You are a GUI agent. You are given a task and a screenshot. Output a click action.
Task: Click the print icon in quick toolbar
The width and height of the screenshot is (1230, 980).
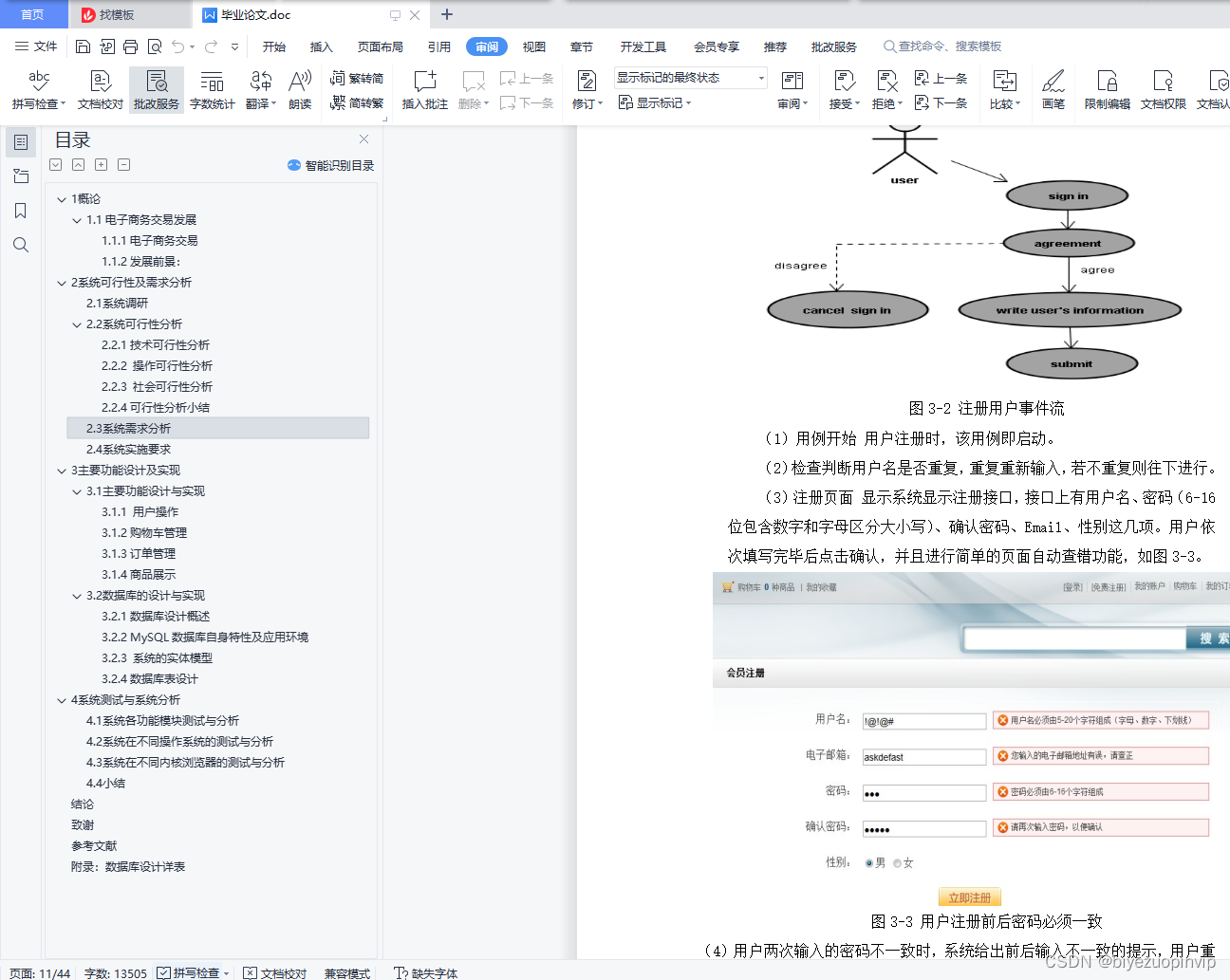(130, 46)
